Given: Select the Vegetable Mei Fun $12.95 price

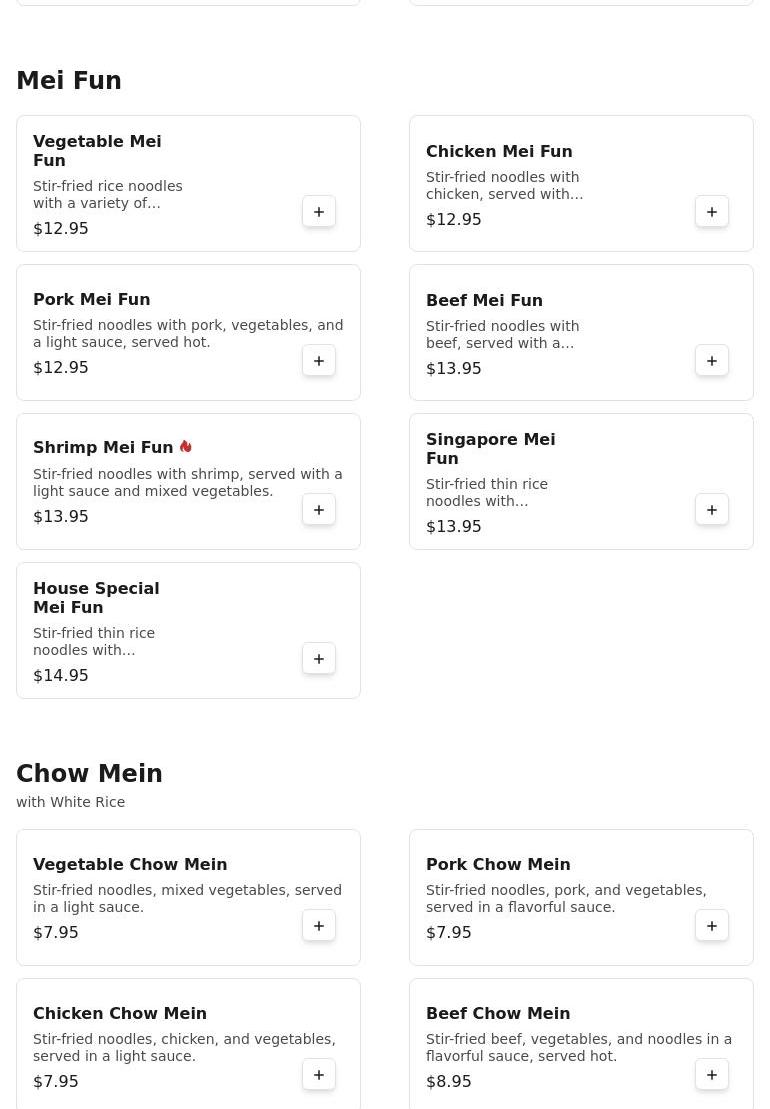Looking at the screenshot, I should click(61, 228).
